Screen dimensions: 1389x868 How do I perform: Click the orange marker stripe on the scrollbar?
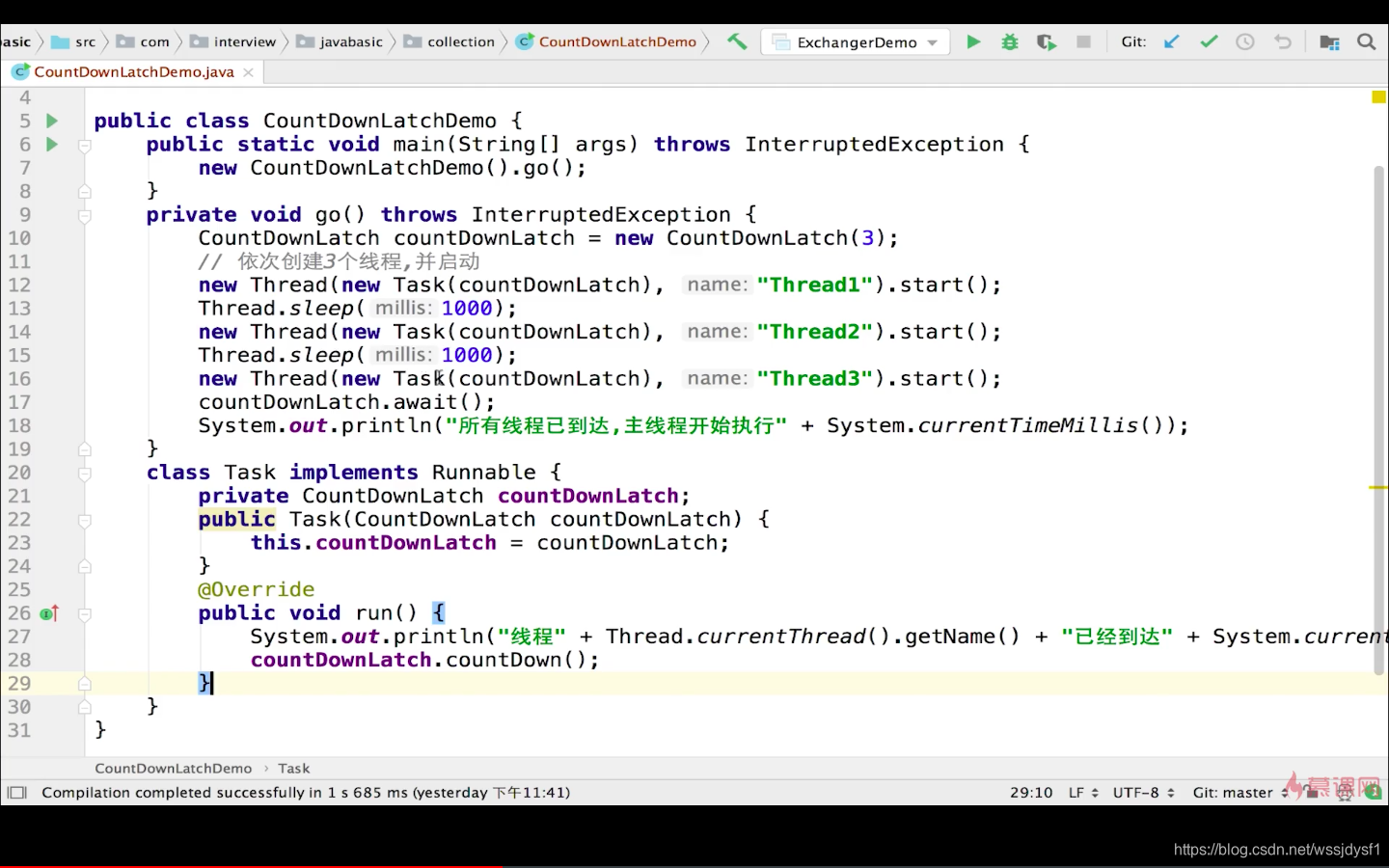click(1378, 488)
